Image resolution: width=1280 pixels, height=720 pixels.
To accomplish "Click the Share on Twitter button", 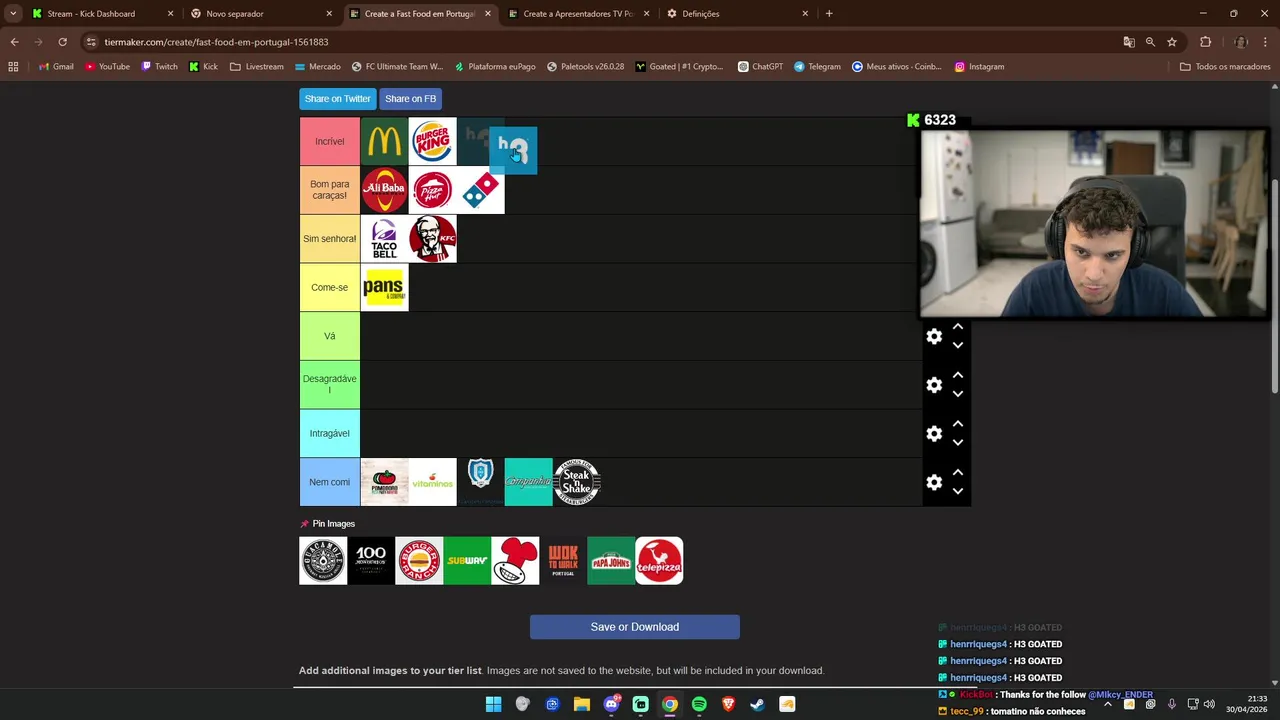I will click(337, 99).
